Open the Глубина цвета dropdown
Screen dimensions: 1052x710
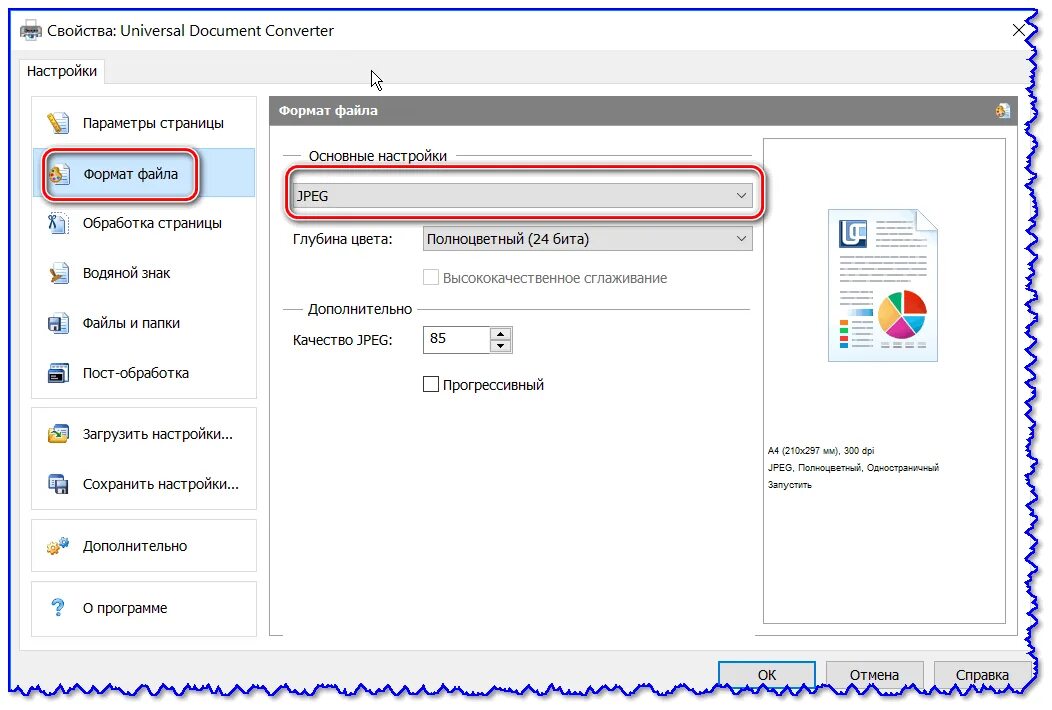587,239
